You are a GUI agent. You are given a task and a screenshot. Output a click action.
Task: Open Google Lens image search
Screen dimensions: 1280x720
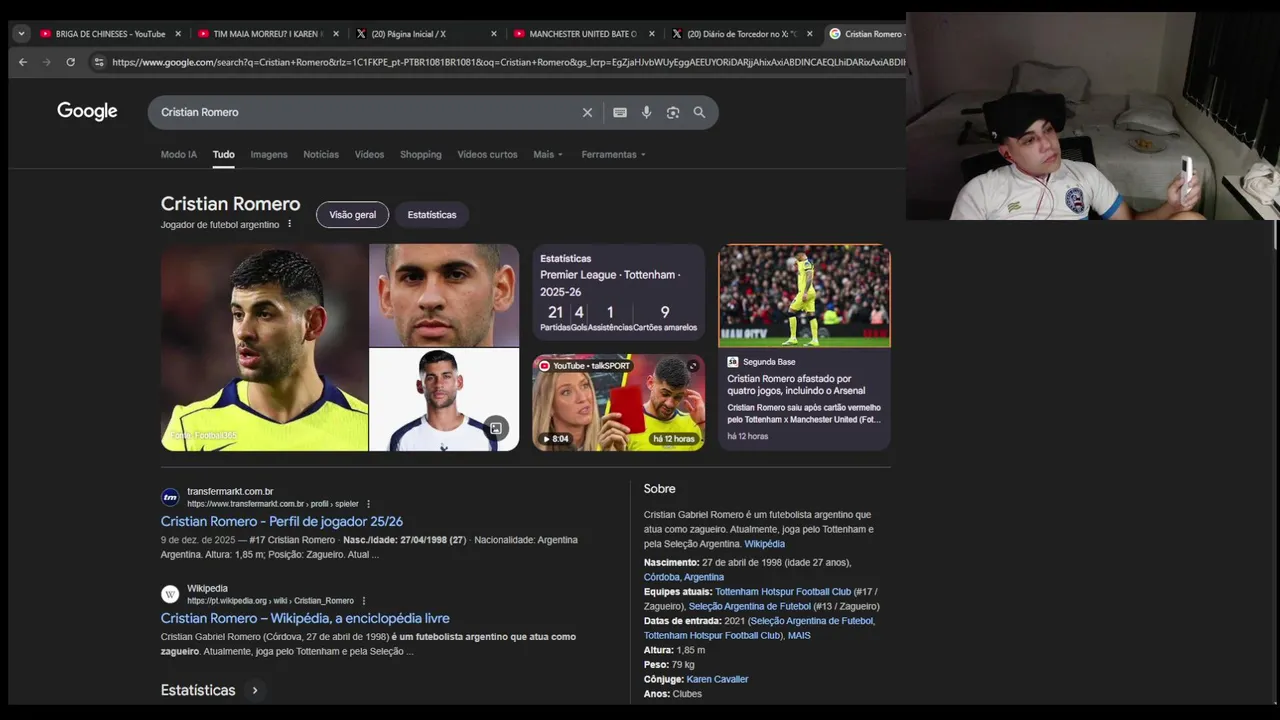pos(673,112)
